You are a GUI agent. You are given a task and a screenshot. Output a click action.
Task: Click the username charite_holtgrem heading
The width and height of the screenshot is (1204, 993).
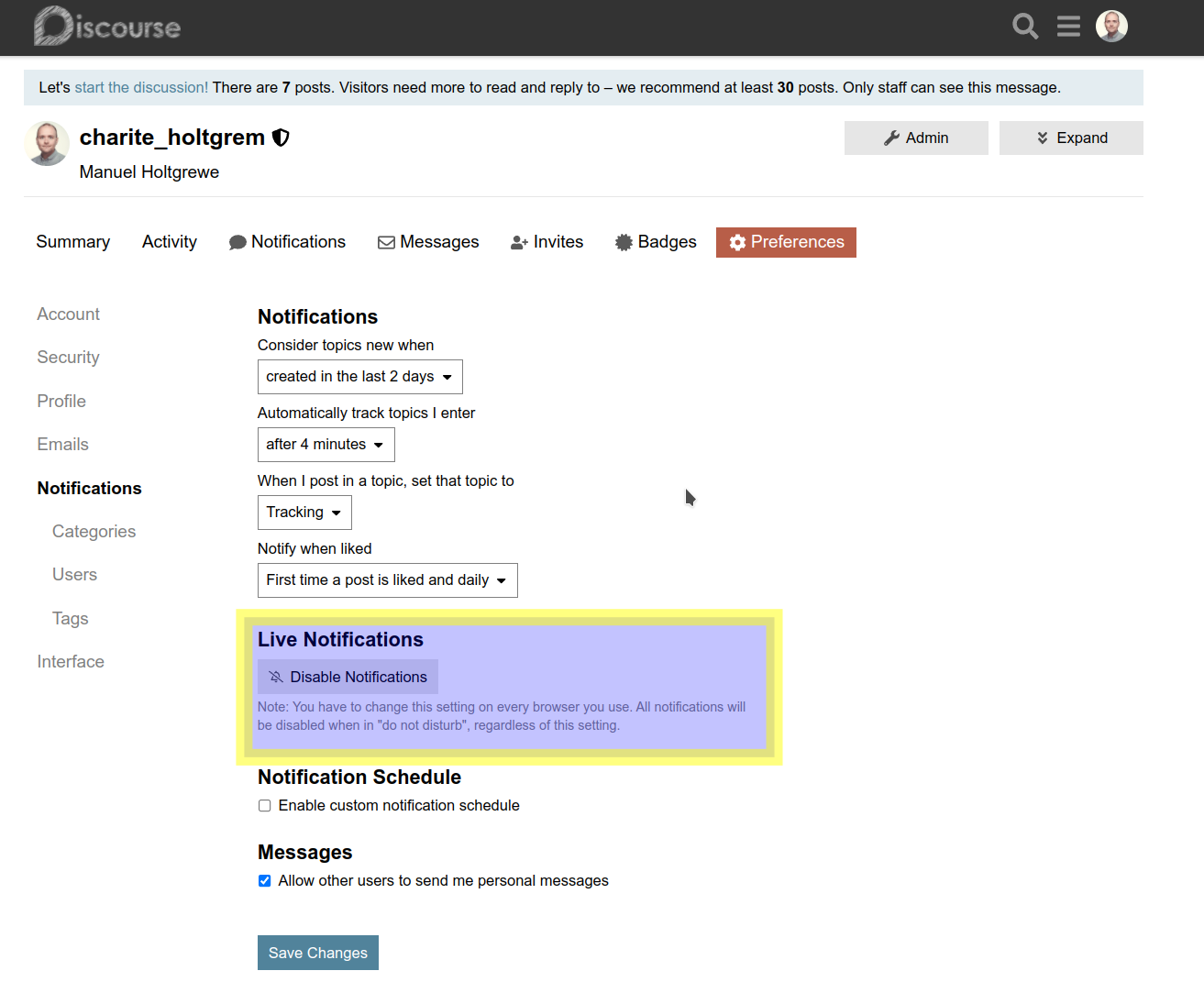point(172,138)
